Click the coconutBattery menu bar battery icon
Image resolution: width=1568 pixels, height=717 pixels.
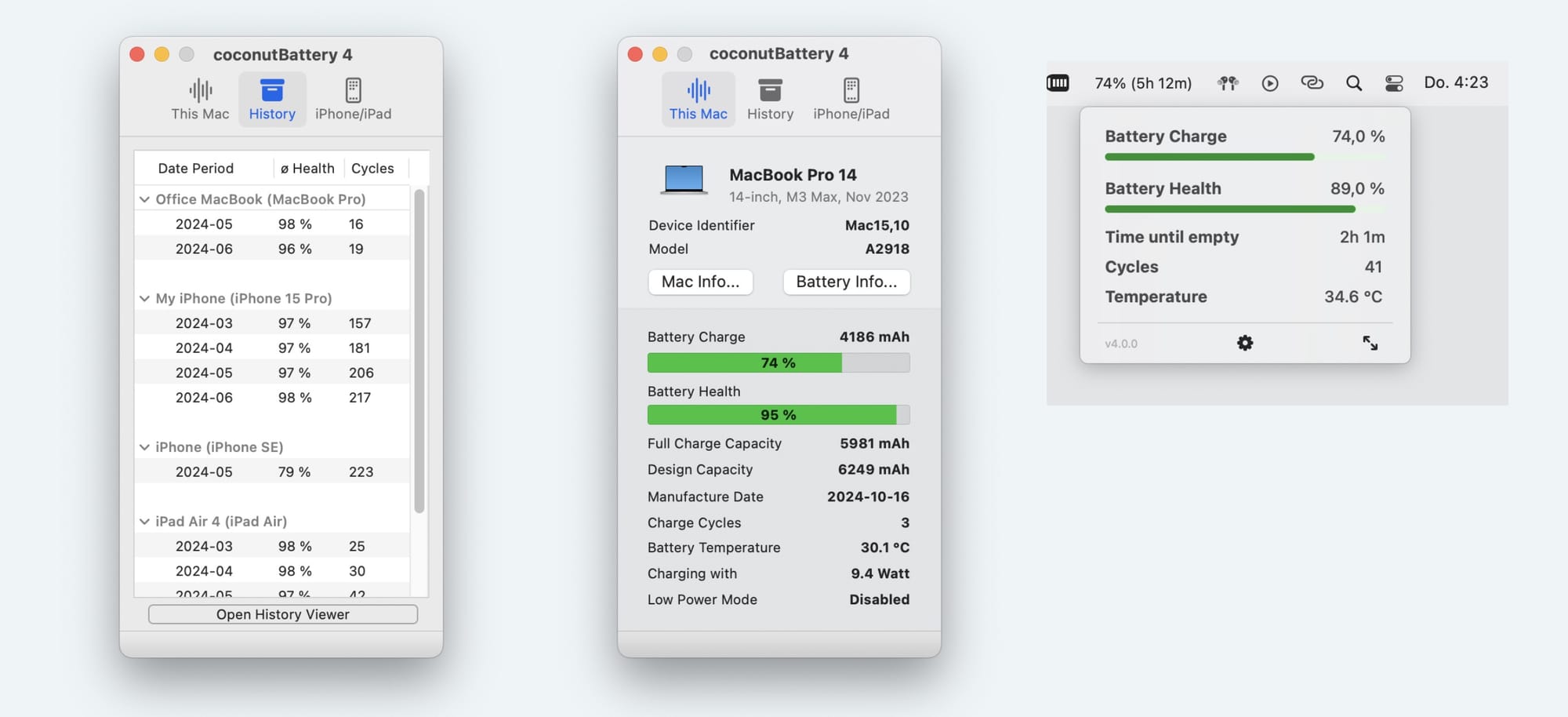tap(1058, 82)
